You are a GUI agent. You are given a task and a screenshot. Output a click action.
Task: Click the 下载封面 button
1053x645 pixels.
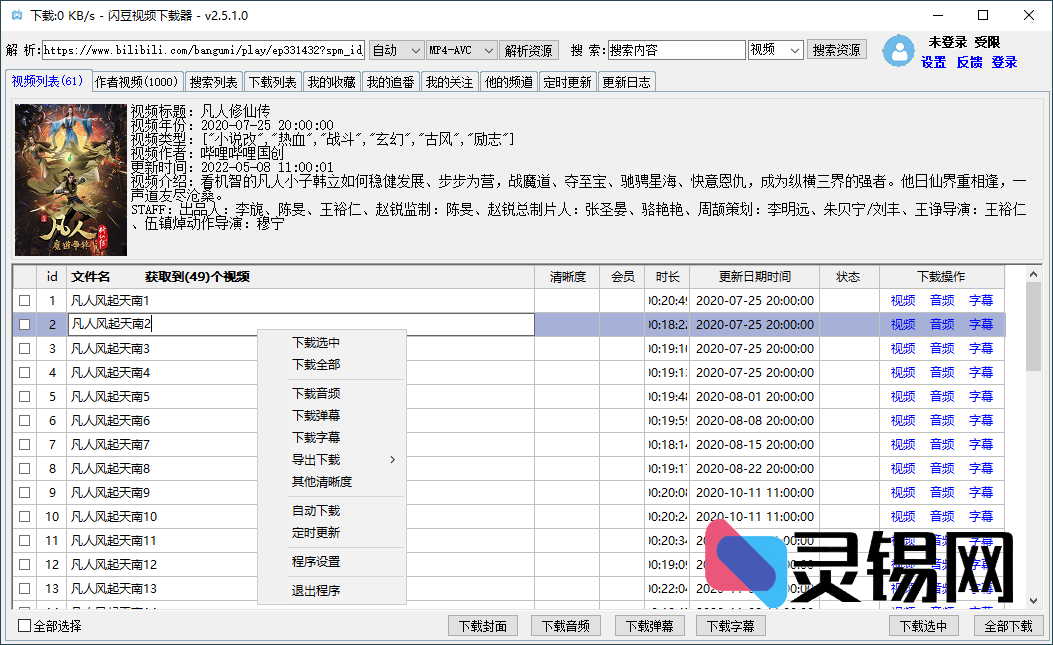click(482, 625)
